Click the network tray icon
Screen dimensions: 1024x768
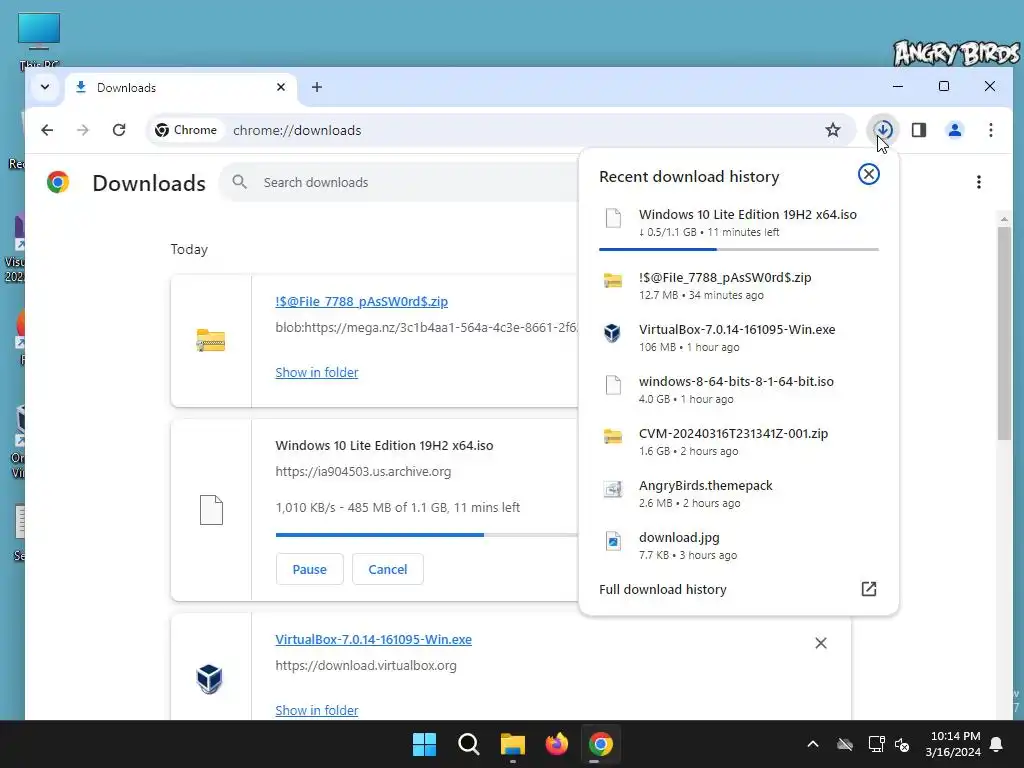point(876,744)
